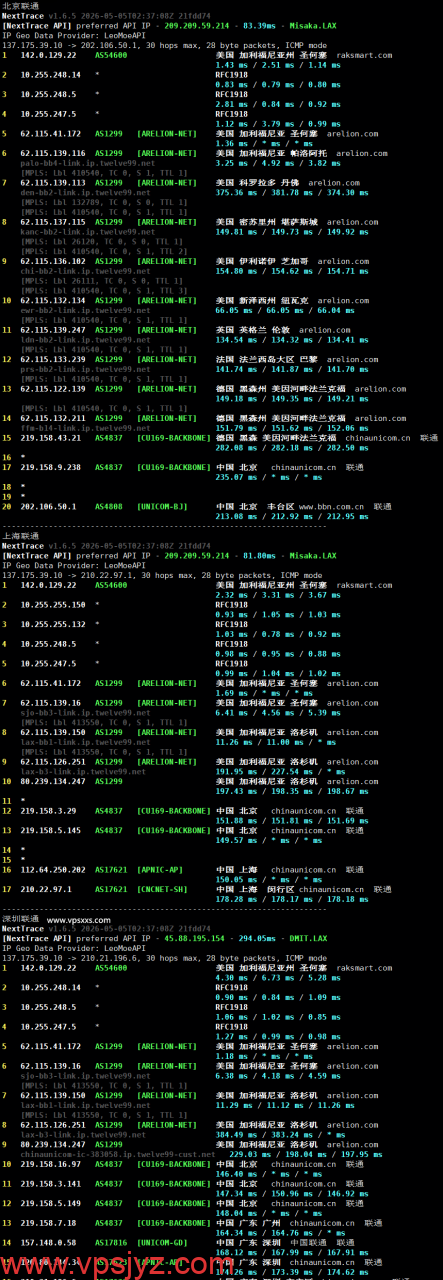Click the [UNICOM-BJ] network tag
Viewport: 443px width, 1280px height.
162,506
